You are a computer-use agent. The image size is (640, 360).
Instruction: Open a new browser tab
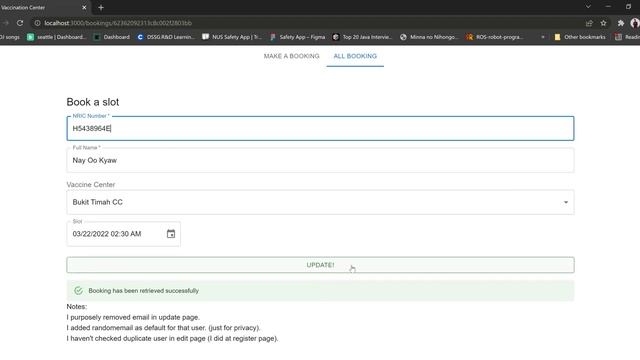(x=101, y=7)
